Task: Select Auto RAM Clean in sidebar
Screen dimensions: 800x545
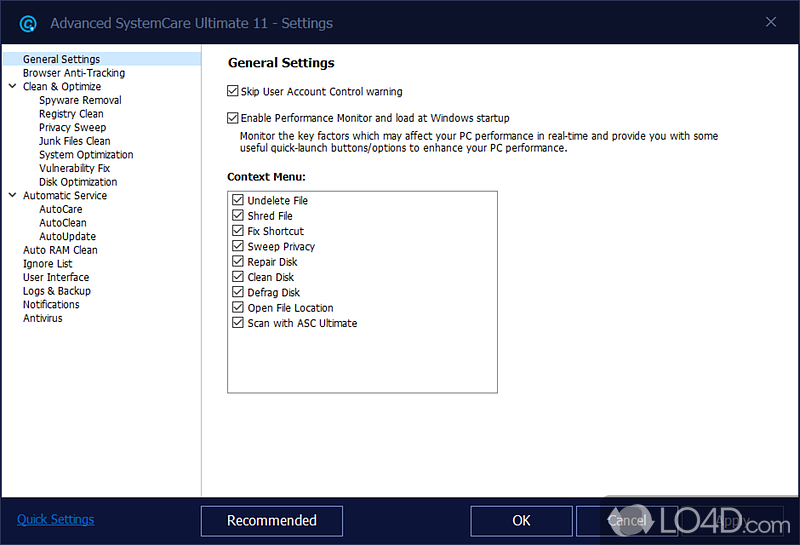Action: coord(60,250)
